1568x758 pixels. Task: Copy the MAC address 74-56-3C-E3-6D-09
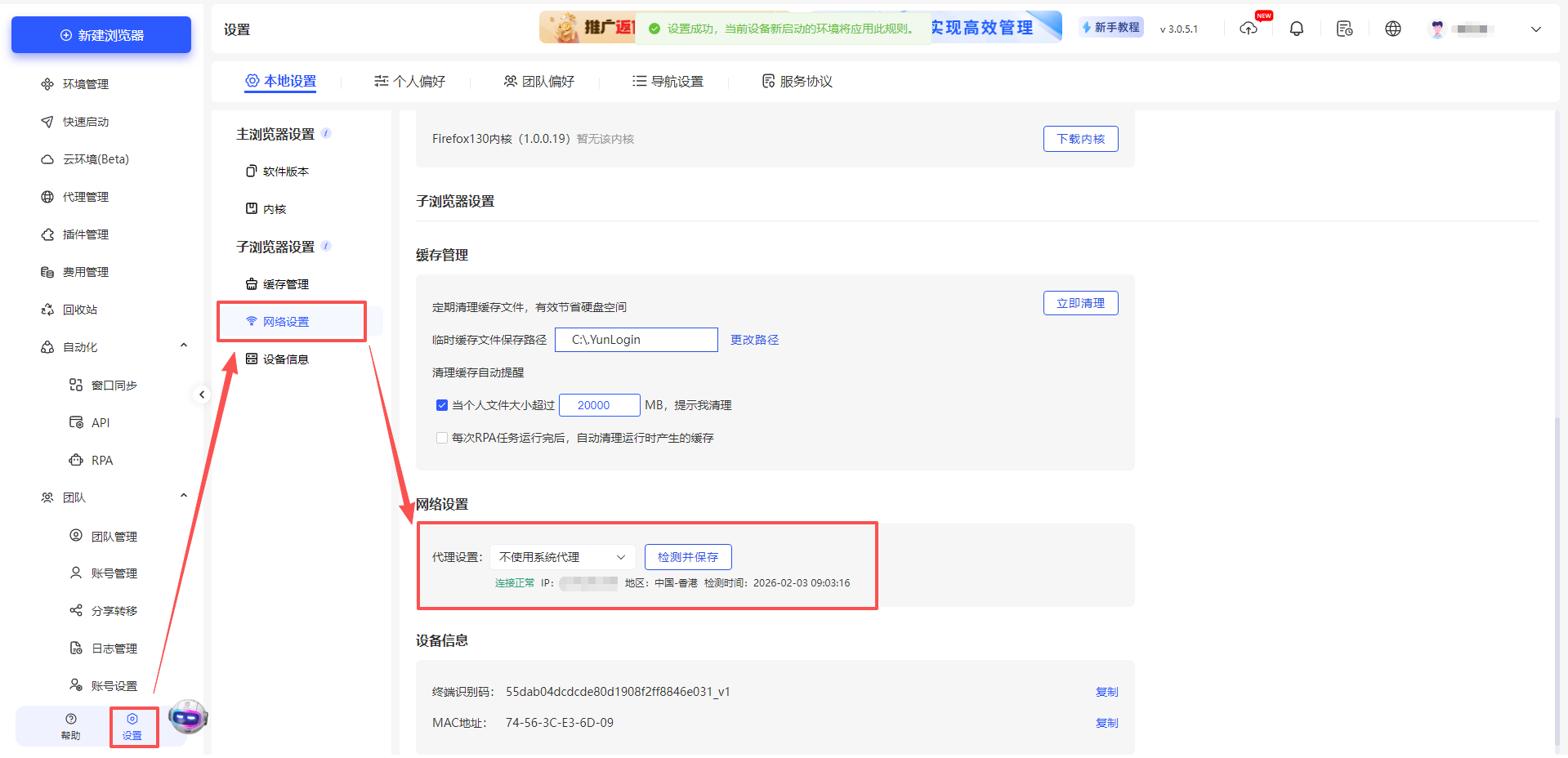point(1107,722)
